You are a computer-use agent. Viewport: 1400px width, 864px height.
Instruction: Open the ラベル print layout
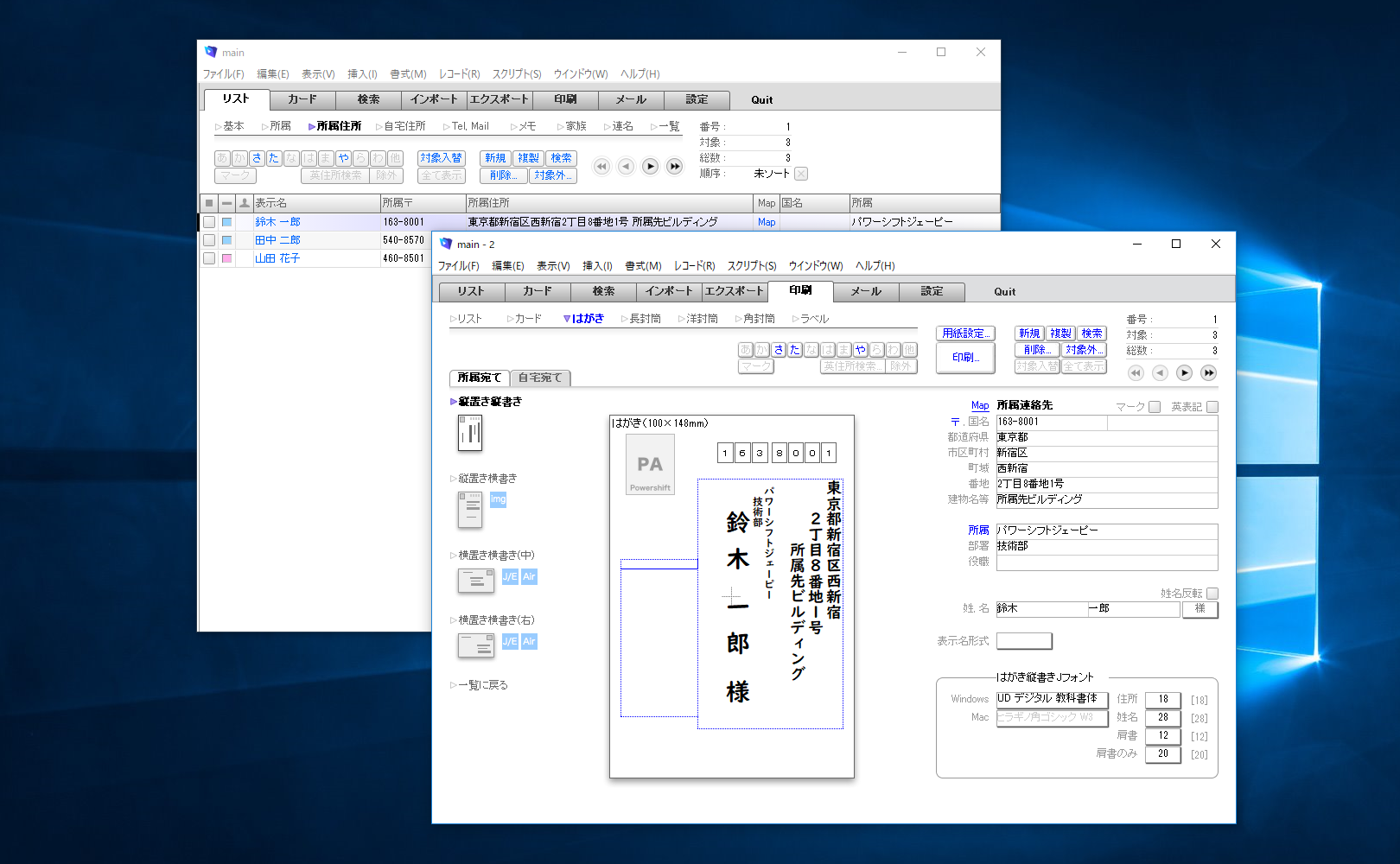pos(811,319)
